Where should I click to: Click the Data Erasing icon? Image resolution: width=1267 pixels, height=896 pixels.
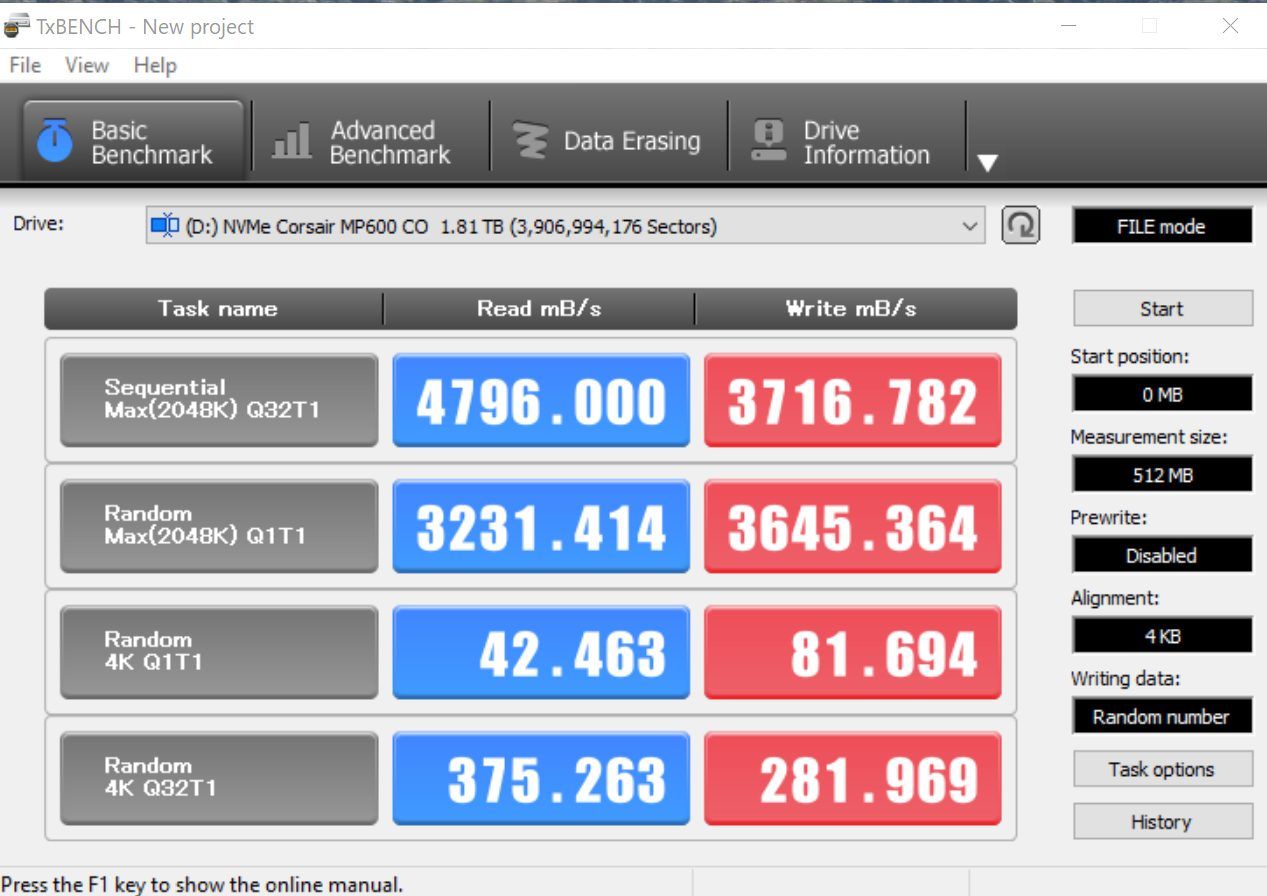[530, 141]
